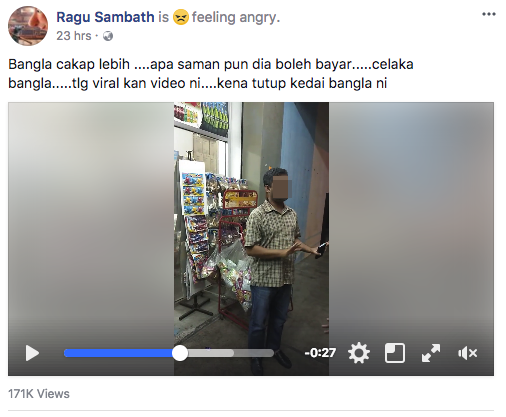
Task: Click the "feeling angry" status text
Action: pos(235,17)
